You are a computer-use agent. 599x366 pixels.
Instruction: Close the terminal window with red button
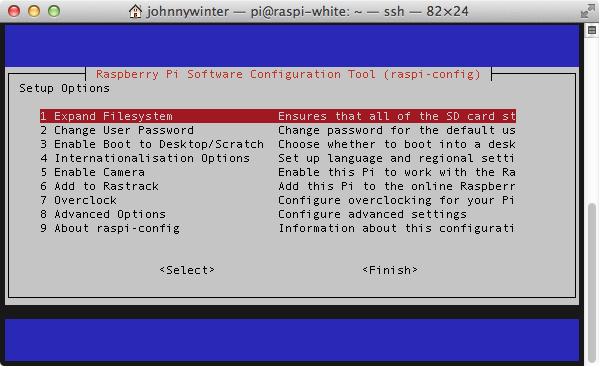coord(14,11)
